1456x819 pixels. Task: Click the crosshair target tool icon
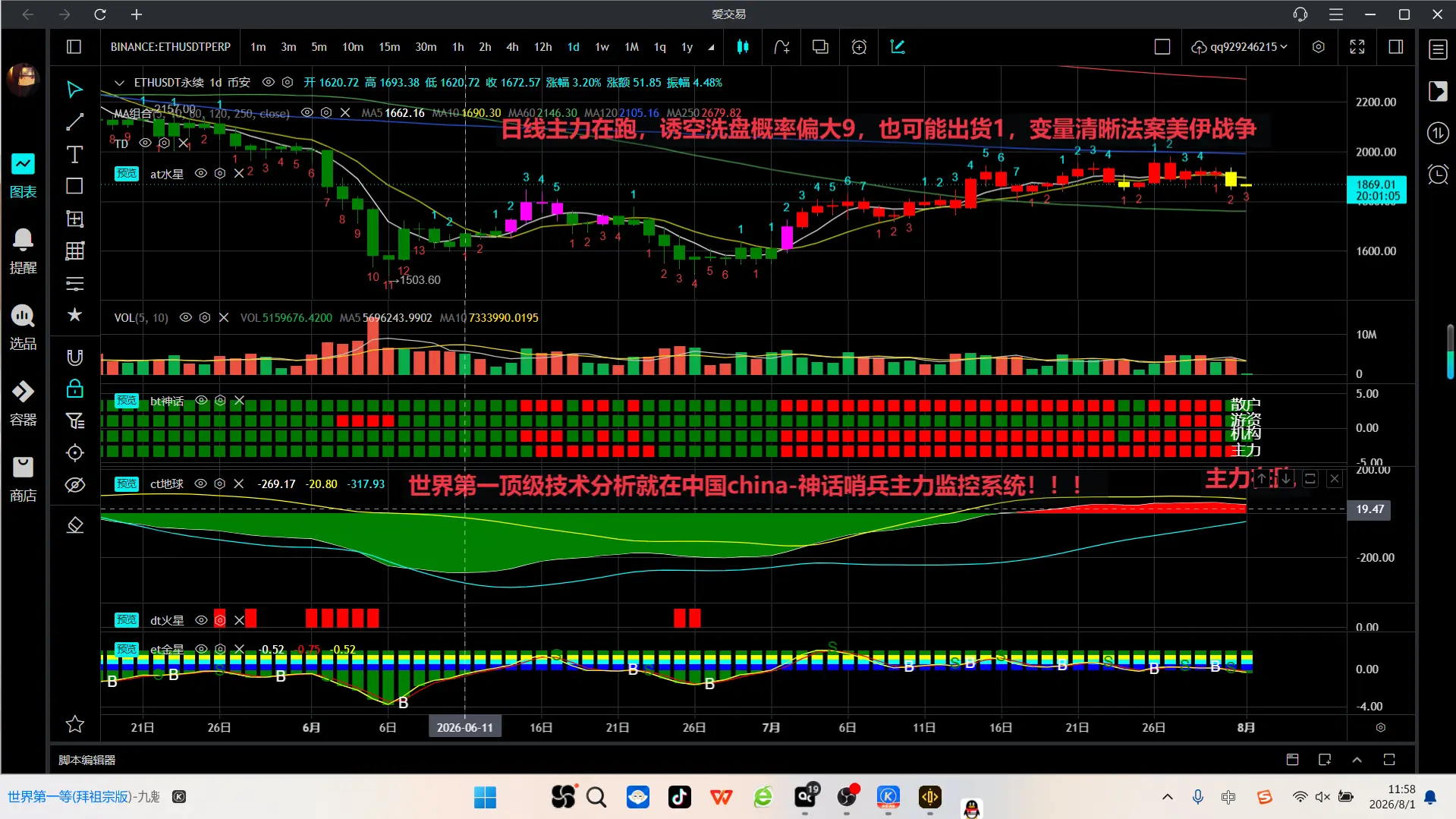(74, 453)
